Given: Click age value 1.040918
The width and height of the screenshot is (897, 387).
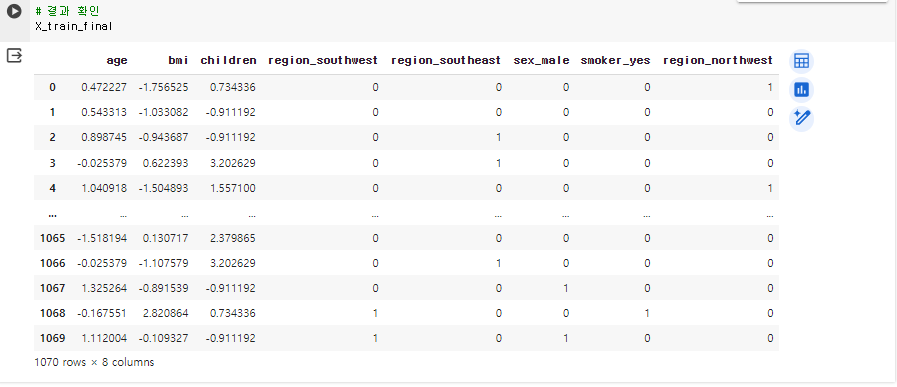Looking at the screenshot, I should click(x=104, y=188).
